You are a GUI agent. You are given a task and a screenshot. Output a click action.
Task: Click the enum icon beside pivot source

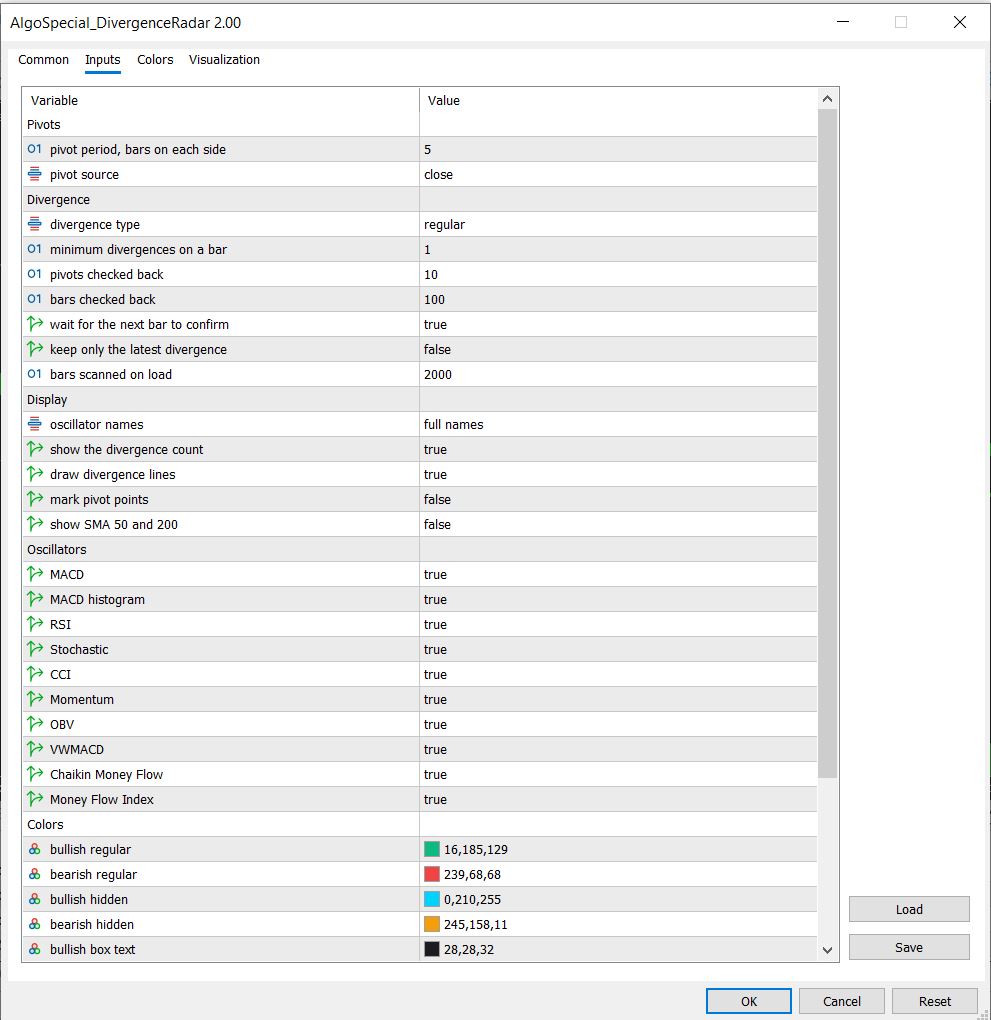[34, 174]
